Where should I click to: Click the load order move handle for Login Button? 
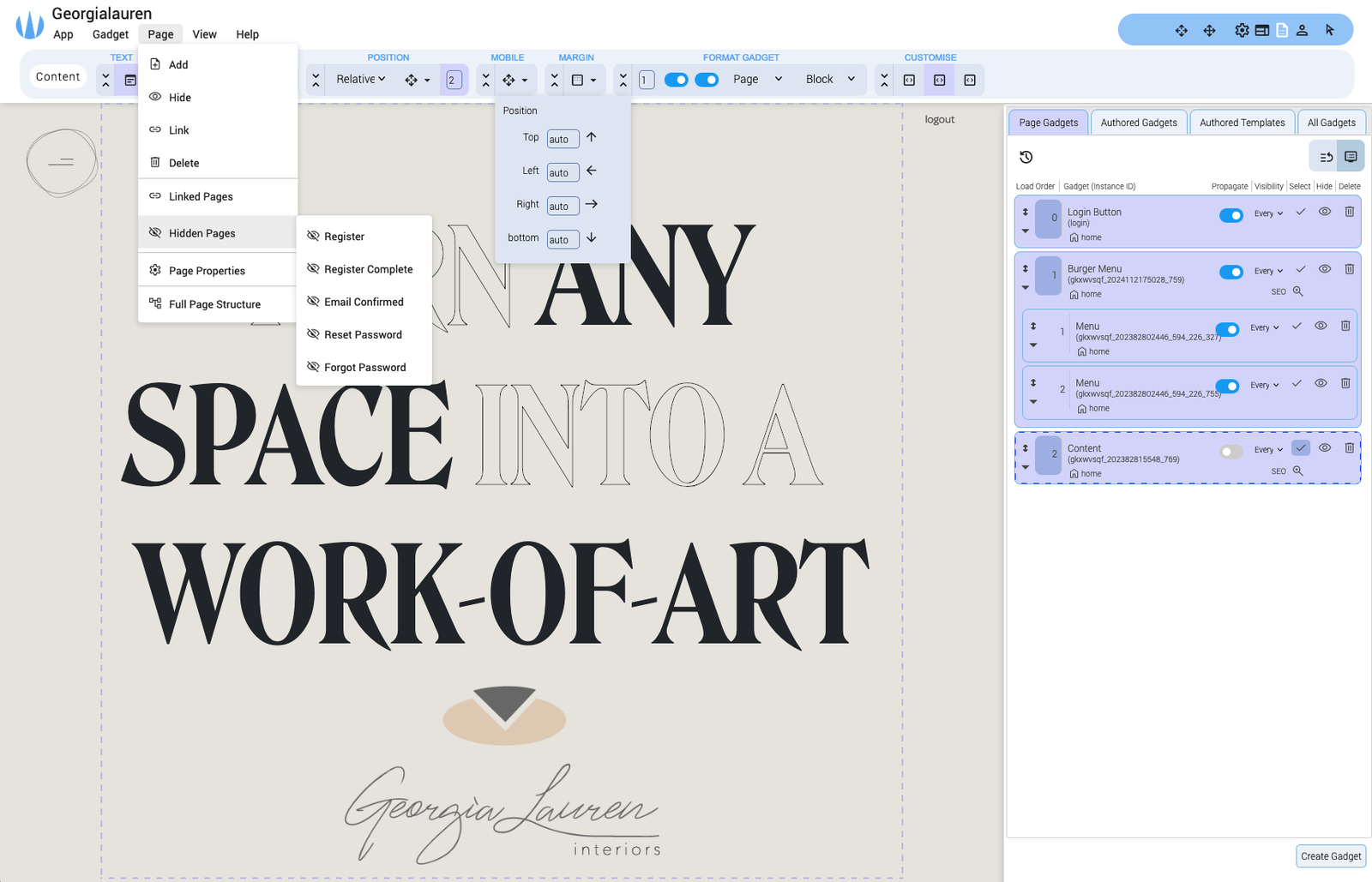(1026, 211)
